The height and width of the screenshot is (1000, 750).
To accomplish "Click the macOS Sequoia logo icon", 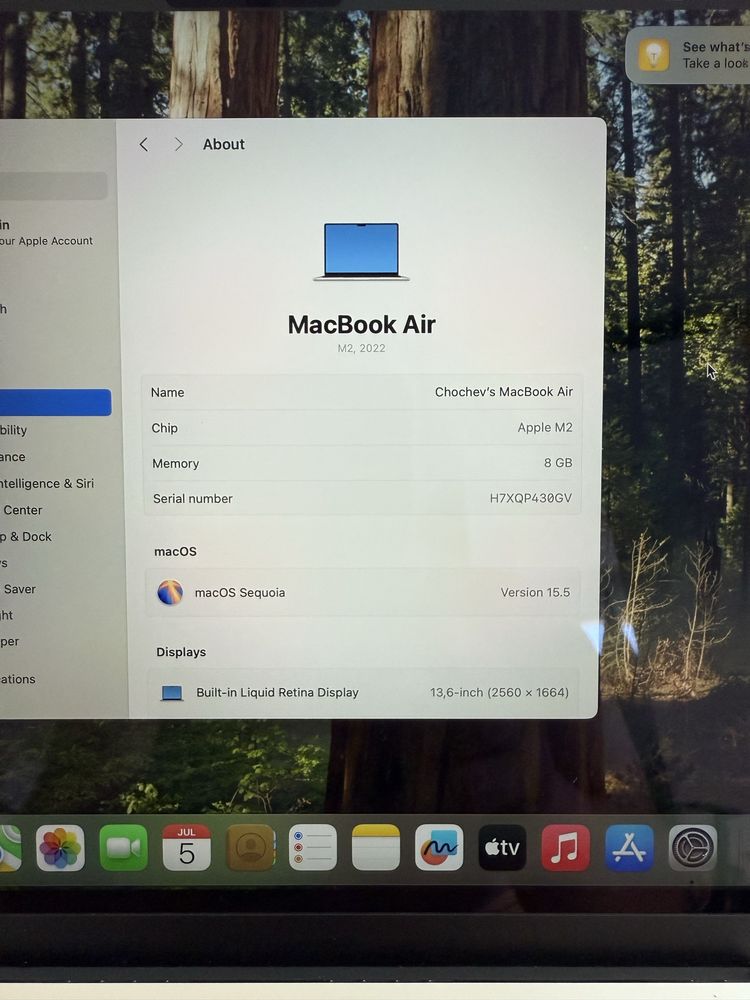I will [170, 592].
